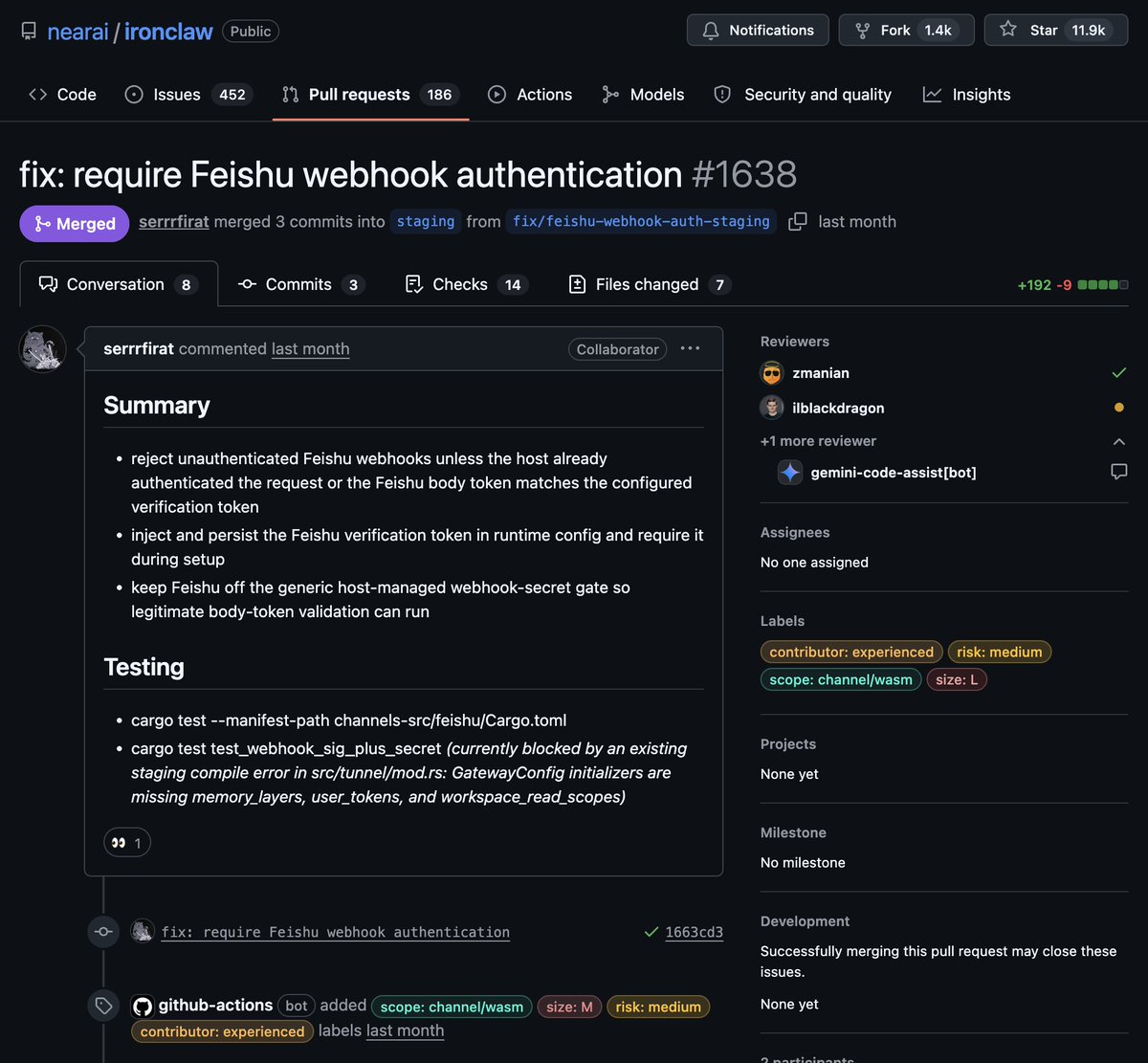Select the Commits tab
Image resolution: width=1148 pixels, height=1063 pixels.
coord(301,284)
